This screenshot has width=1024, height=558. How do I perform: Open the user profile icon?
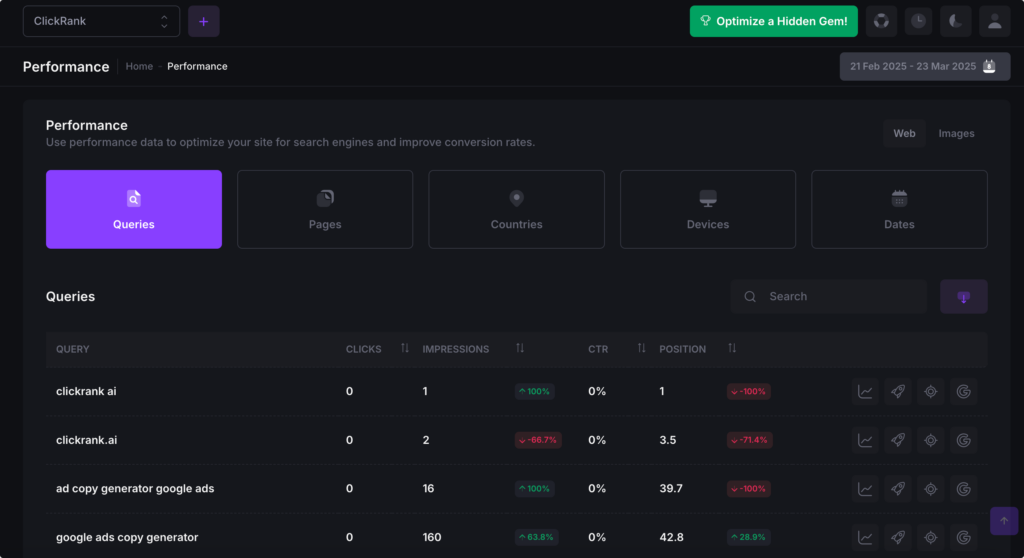994,22
